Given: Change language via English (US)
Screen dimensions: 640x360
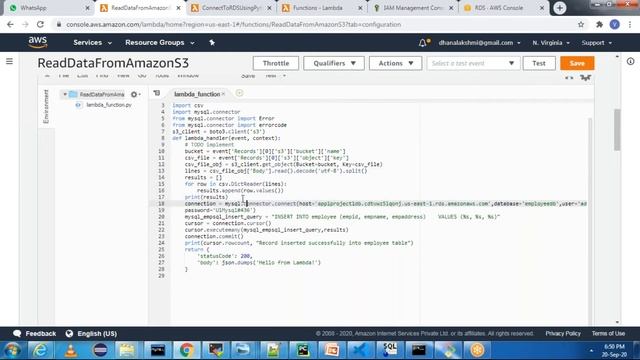Looking at the screenshot, I should click(x=97, y=333).
